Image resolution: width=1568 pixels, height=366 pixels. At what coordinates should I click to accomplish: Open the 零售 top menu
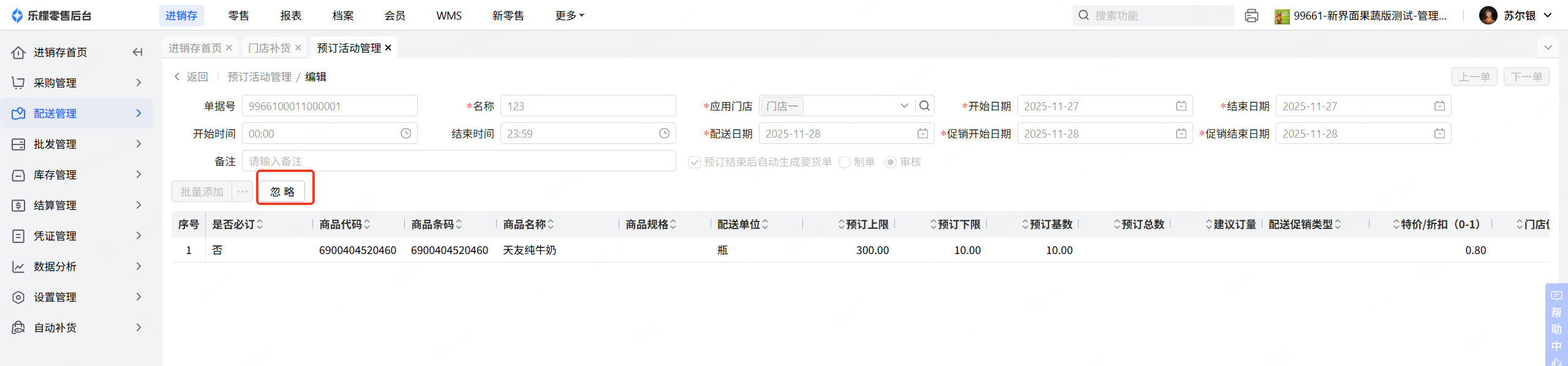(x=239, y=15)
